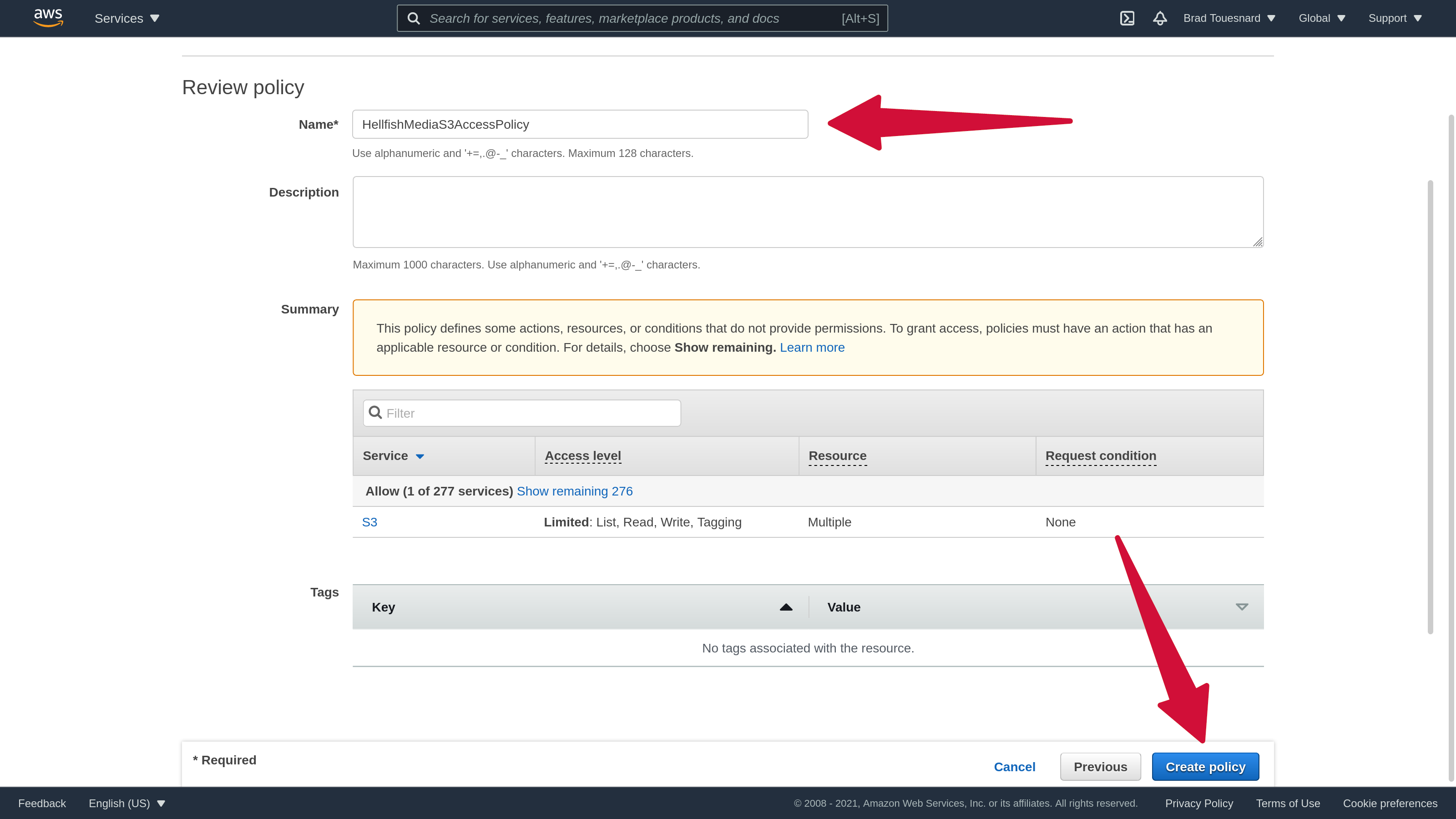Click the S3 service link

[369, 522]
